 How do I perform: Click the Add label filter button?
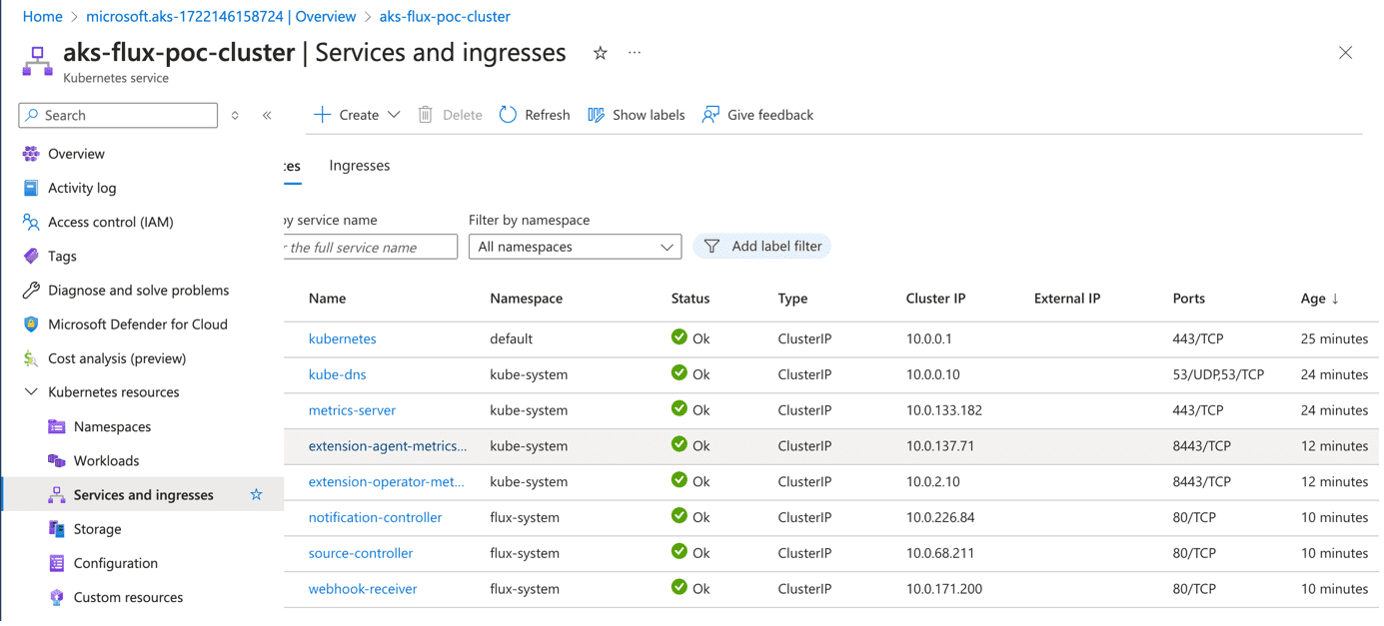(762, 246)
